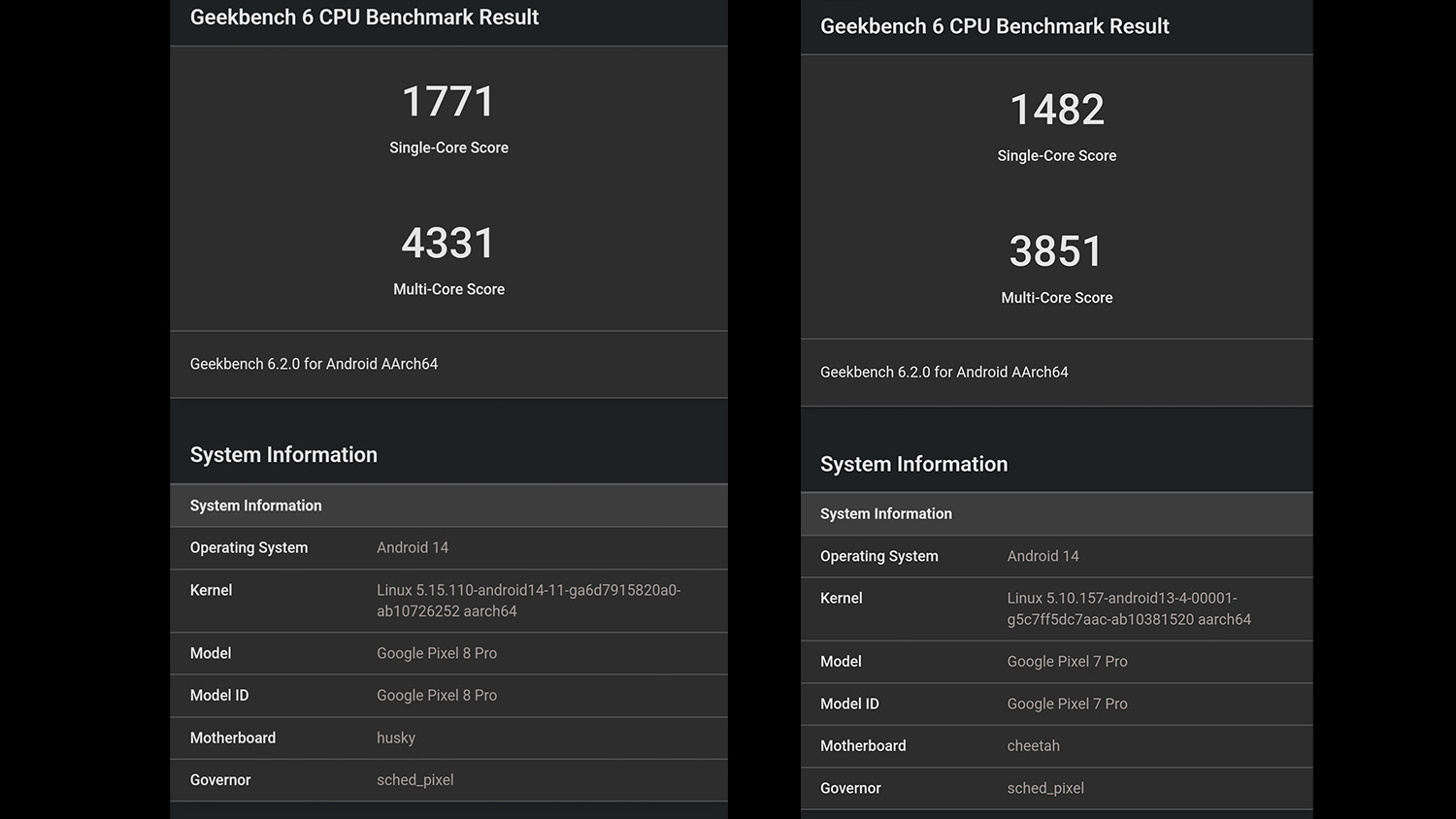Click the right panel's Geekbench 6 result title
This screenshot has height=819, width=1456.
[994, 26]
